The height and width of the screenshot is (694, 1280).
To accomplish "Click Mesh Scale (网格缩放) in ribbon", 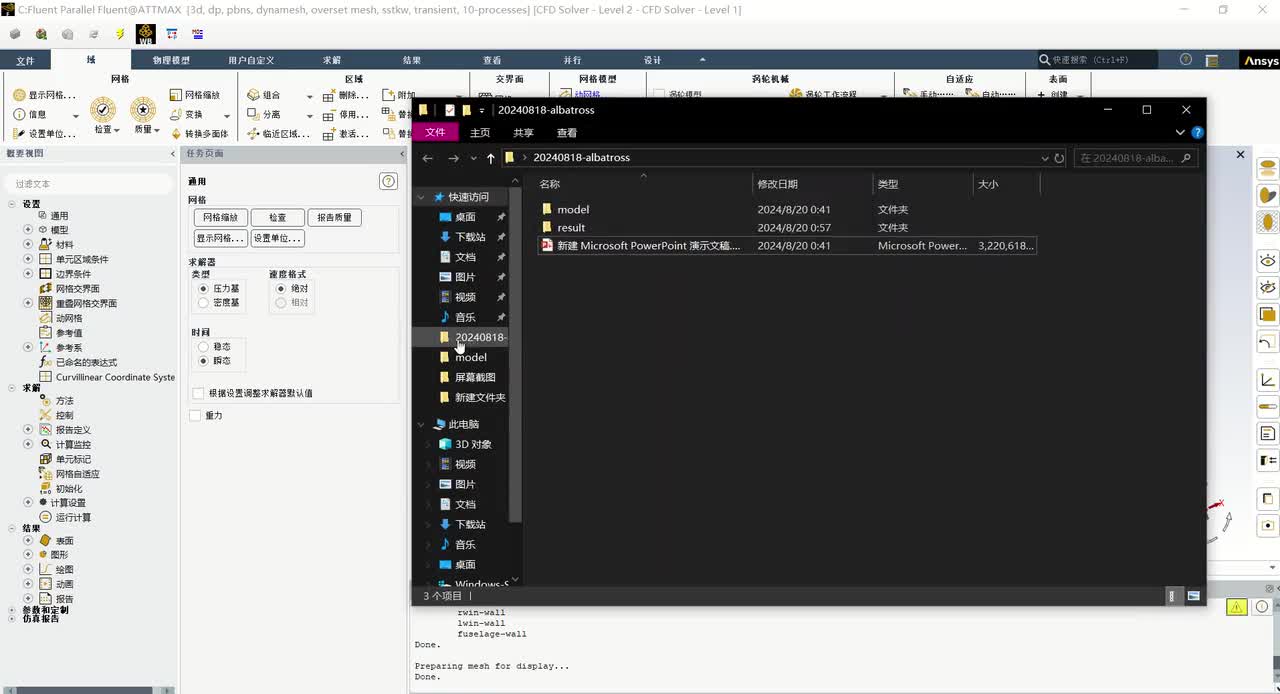I will click(194, 95).
